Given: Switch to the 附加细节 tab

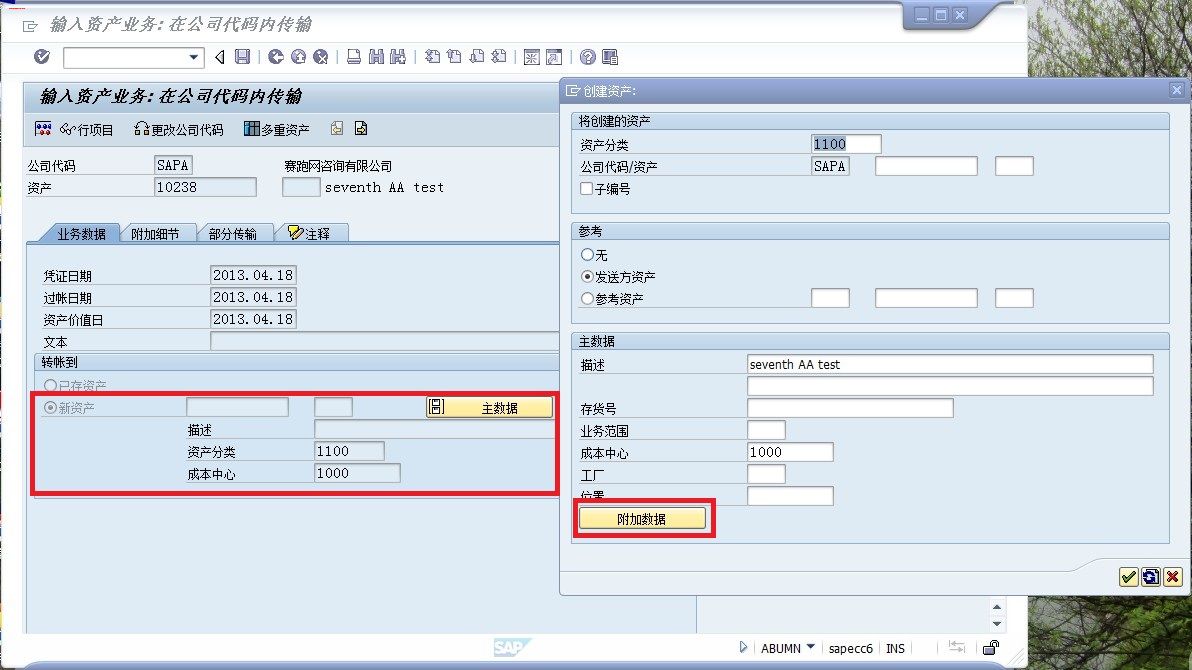Looking at the screenshot, I should pyautogui.click(x=155, y=233).
